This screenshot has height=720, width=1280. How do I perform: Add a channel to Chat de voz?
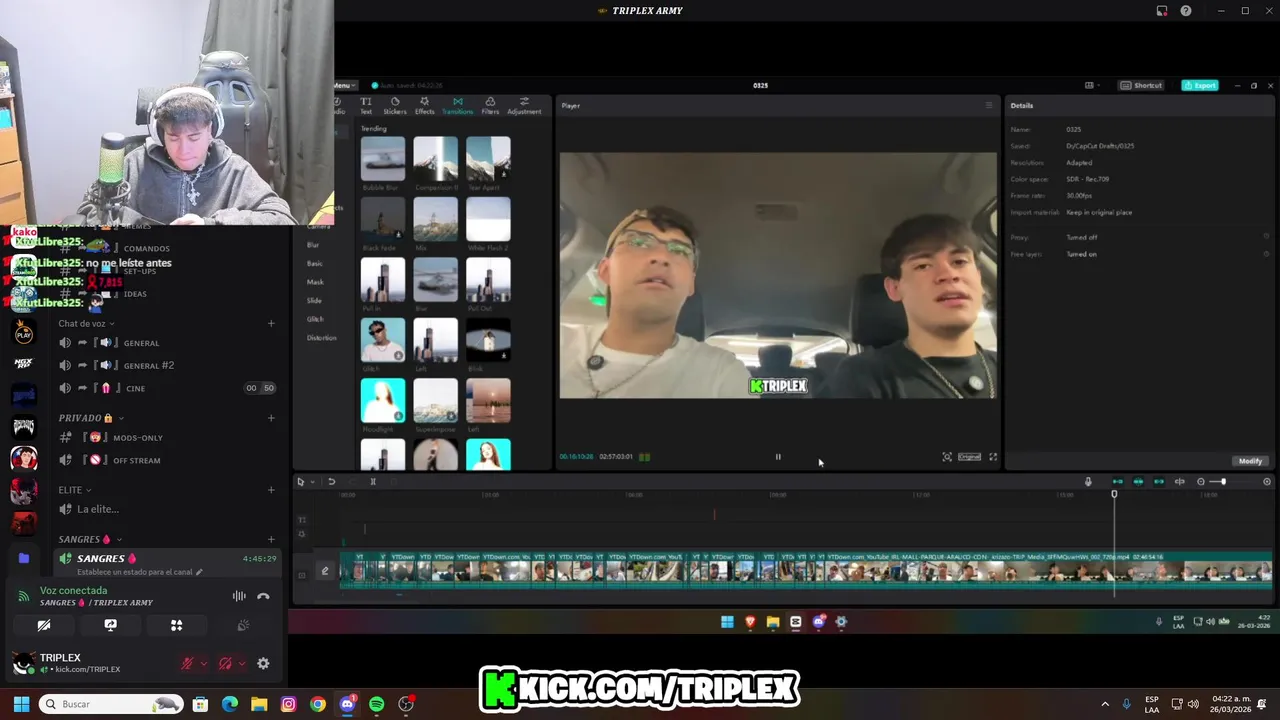click(x=271, y=323)
